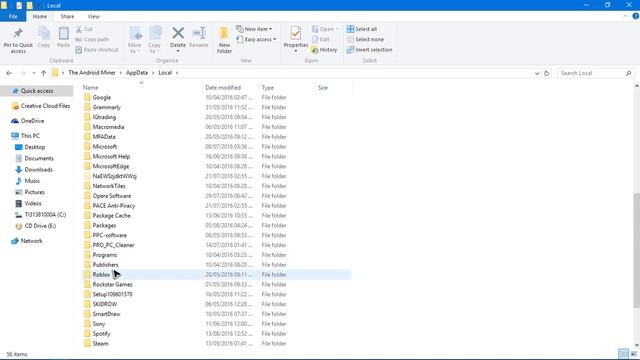Screen dimensions: 640x360
Task: Open Pictures in the sidebar
Action: point(30,192)
